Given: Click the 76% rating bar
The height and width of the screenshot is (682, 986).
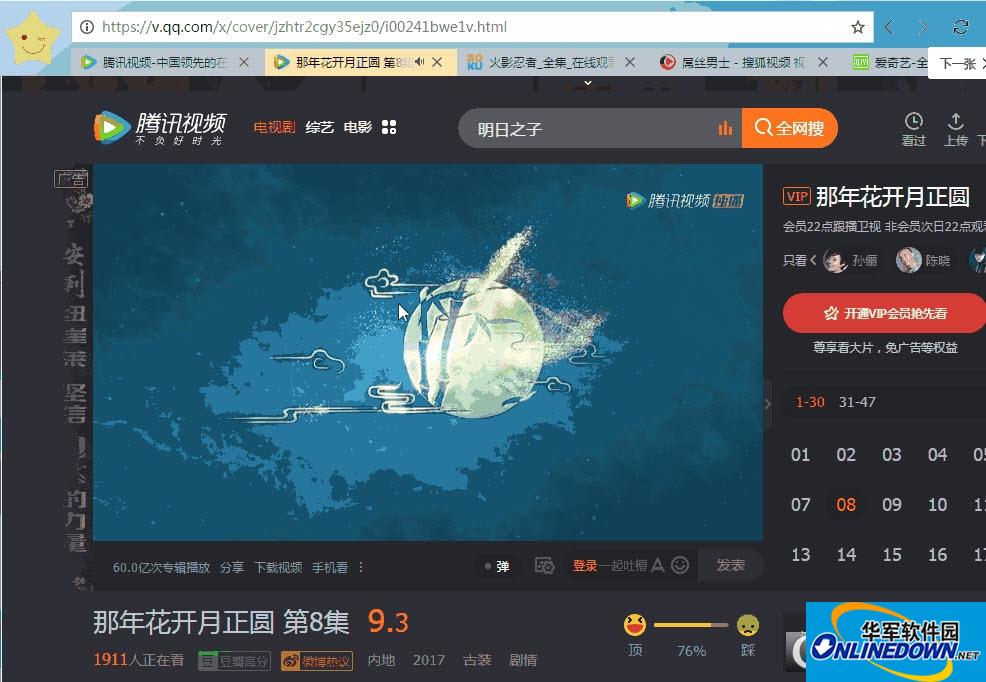Looking at the screenshot, I should 691,625.
